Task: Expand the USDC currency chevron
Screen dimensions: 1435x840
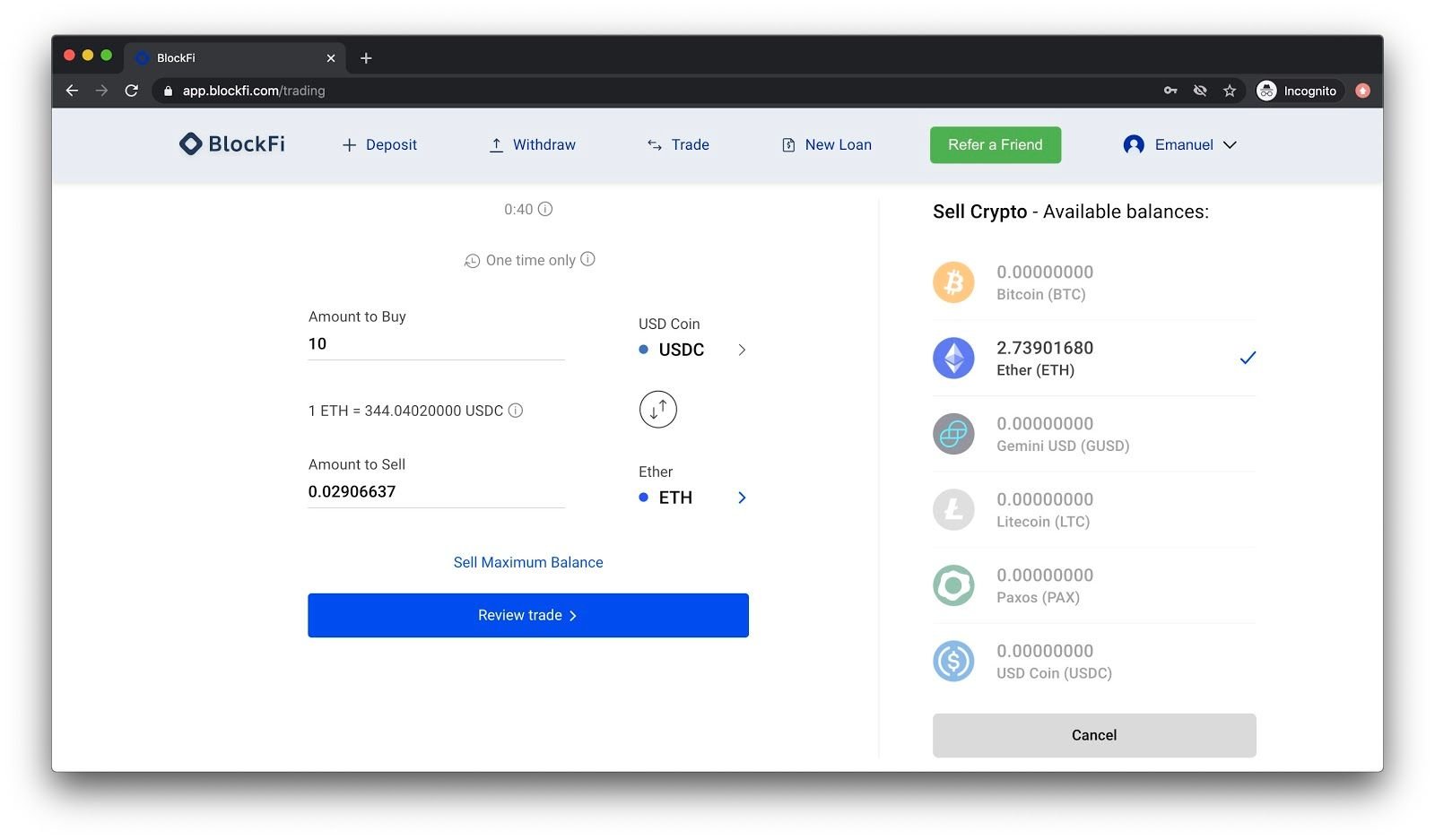Action: click(742, 350)
